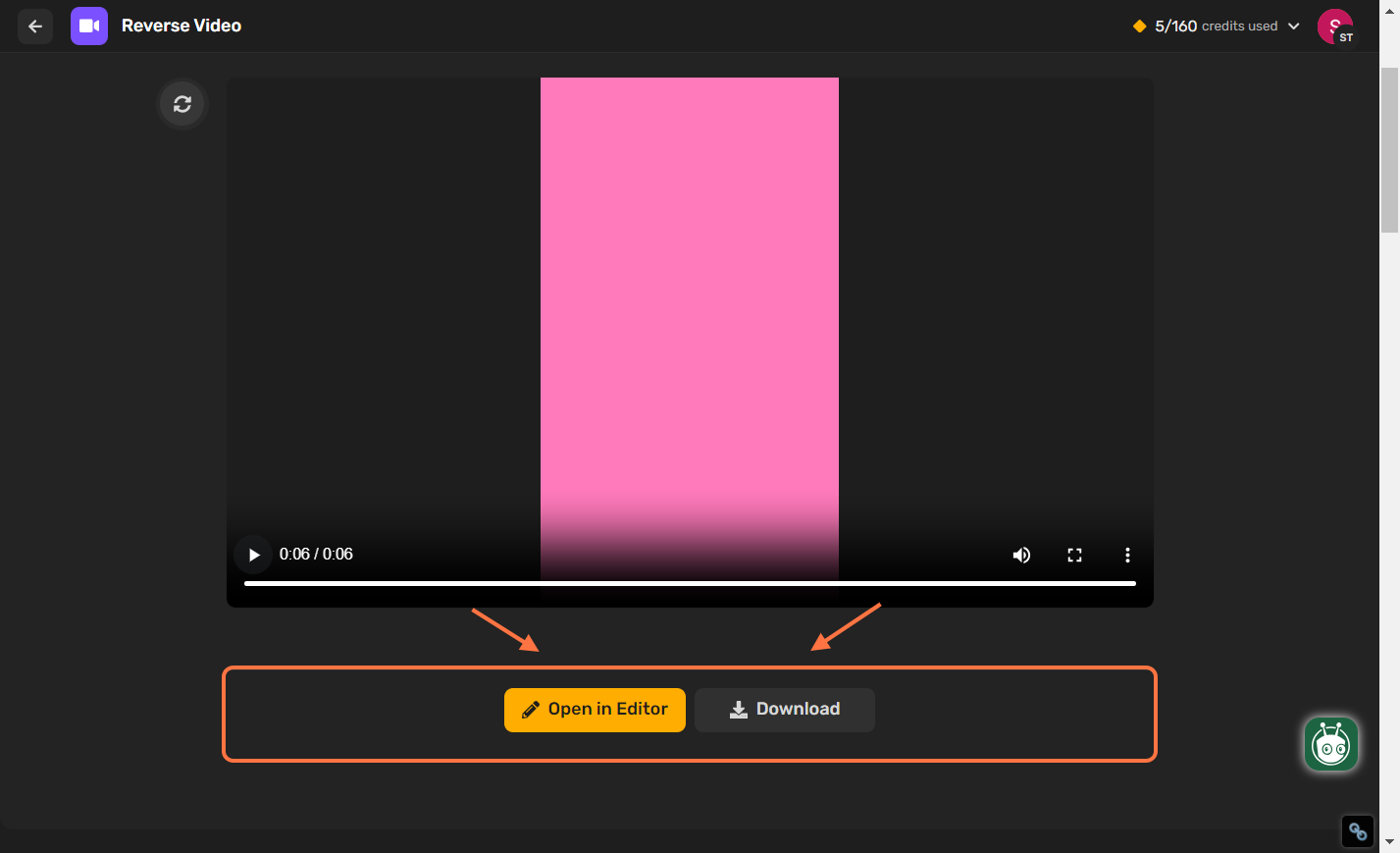The height and width of the screenshot is (853, 1400).
Task: Download the reversed video
Action: coord(784,709)
